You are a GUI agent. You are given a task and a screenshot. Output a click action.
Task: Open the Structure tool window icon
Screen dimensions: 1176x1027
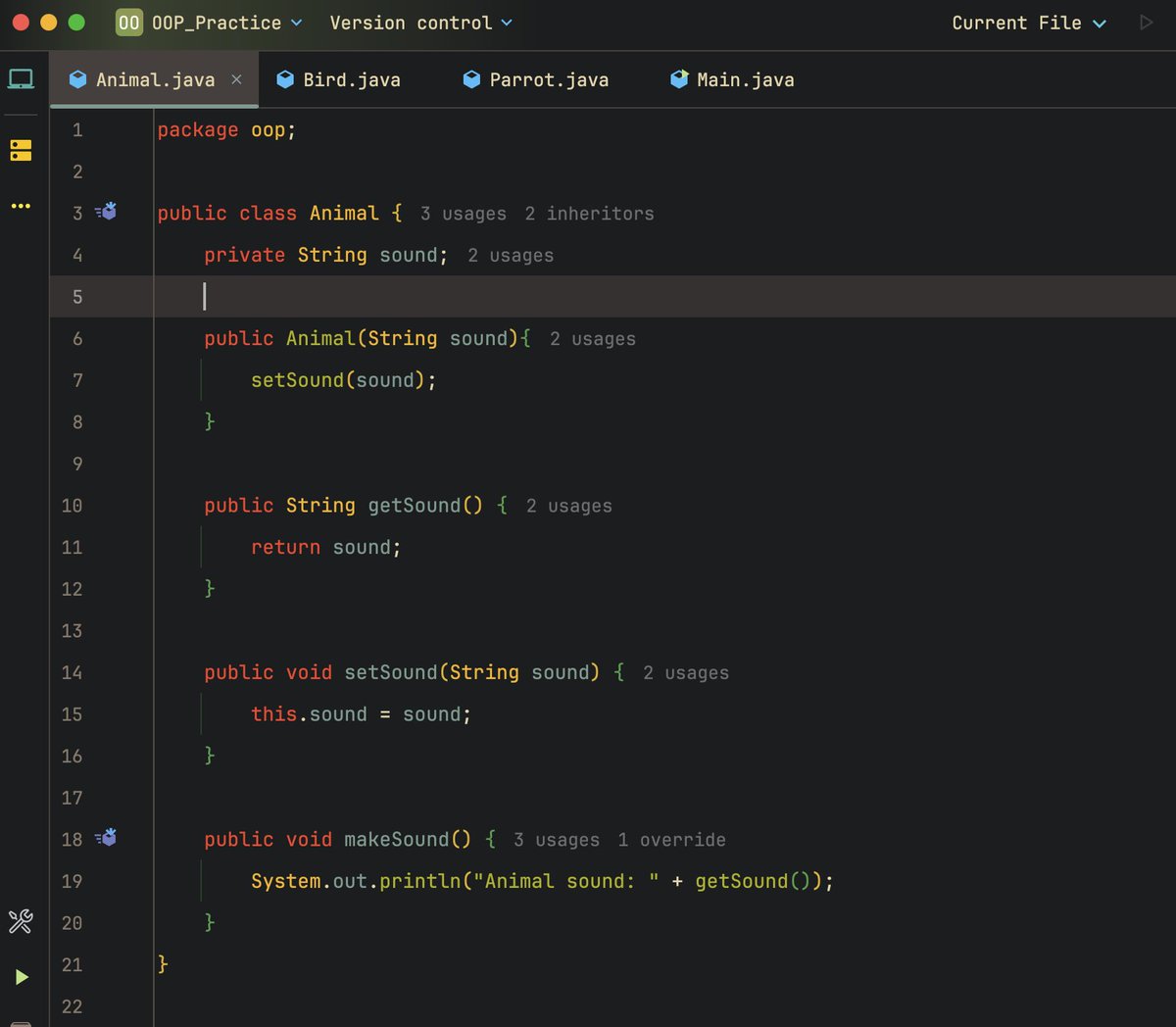[21, 150]
